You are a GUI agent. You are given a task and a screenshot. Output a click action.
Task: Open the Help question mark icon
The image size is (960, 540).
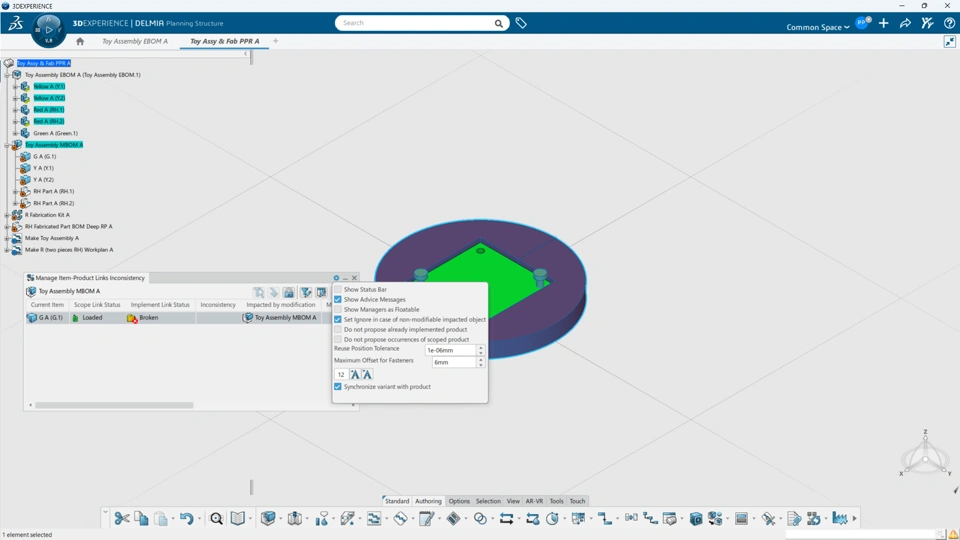pyautogui.click(x=949, y=23)
